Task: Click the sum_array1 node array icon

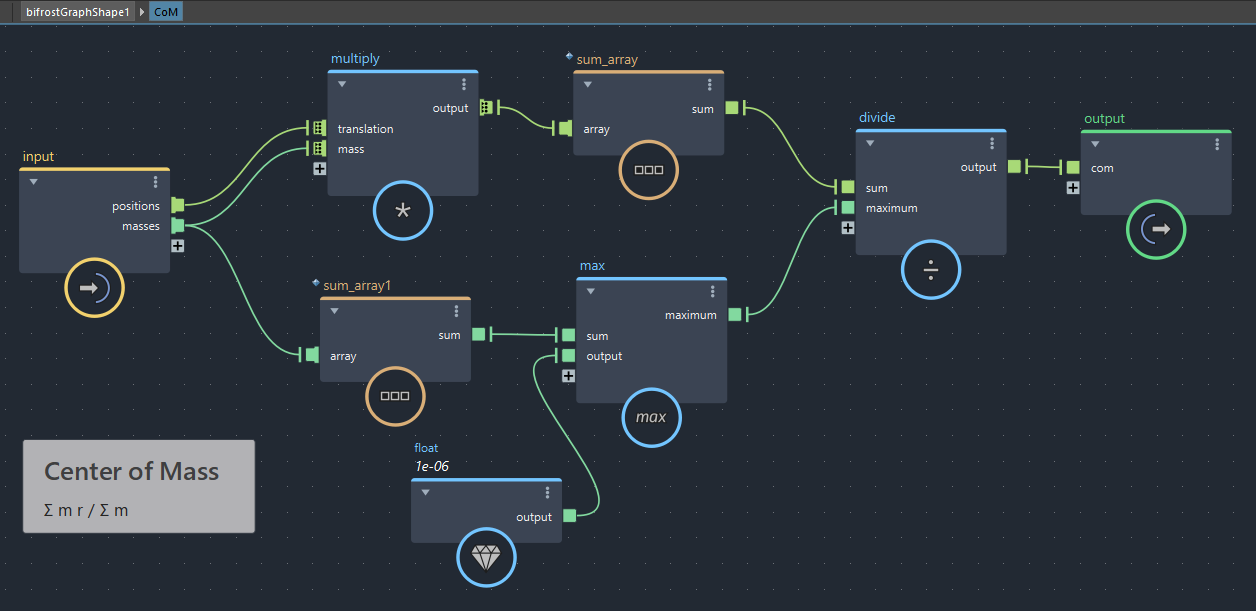Action: pyautogui.click(x=395, y=396)
